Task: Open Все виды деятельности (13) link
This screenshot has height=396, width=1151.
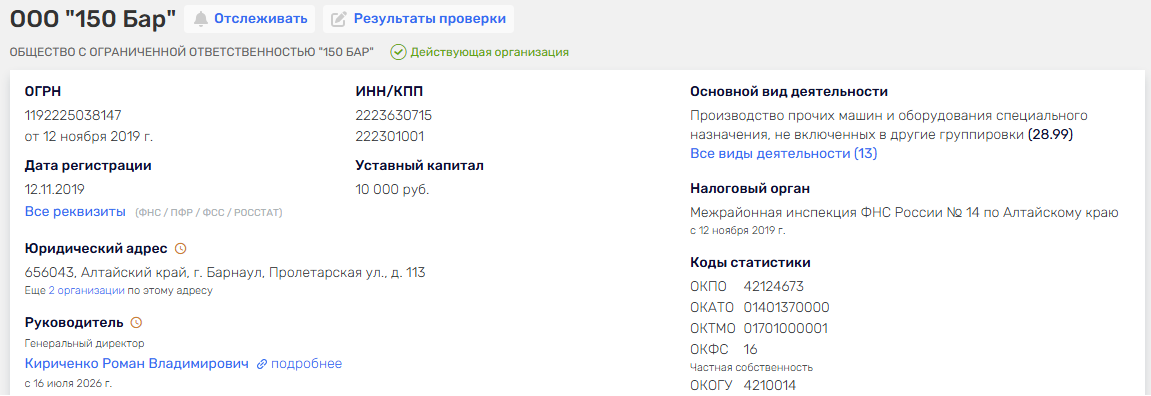Action: [x=784, y=154]
